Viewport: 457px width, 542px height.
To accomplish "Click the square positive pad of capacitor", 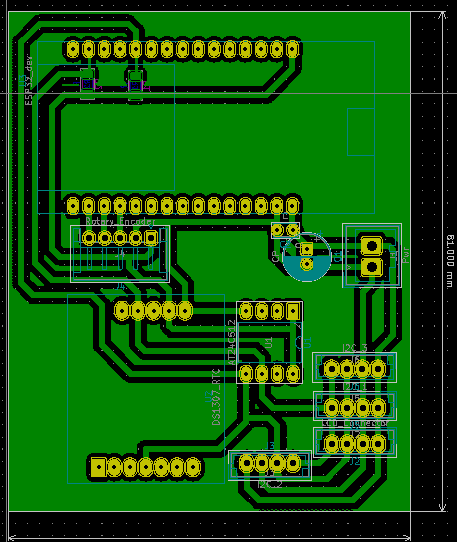I will (x=307, y=248).
